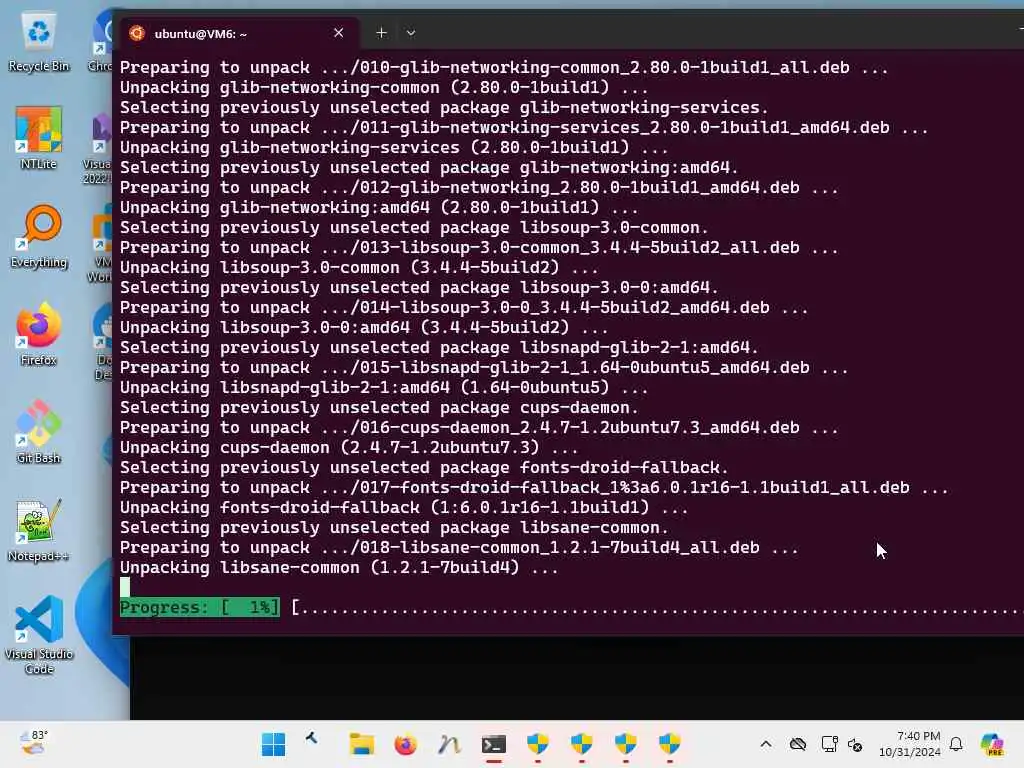
Task: Click the terminal cursor block above Progress
Action: (x=125, y=587)
